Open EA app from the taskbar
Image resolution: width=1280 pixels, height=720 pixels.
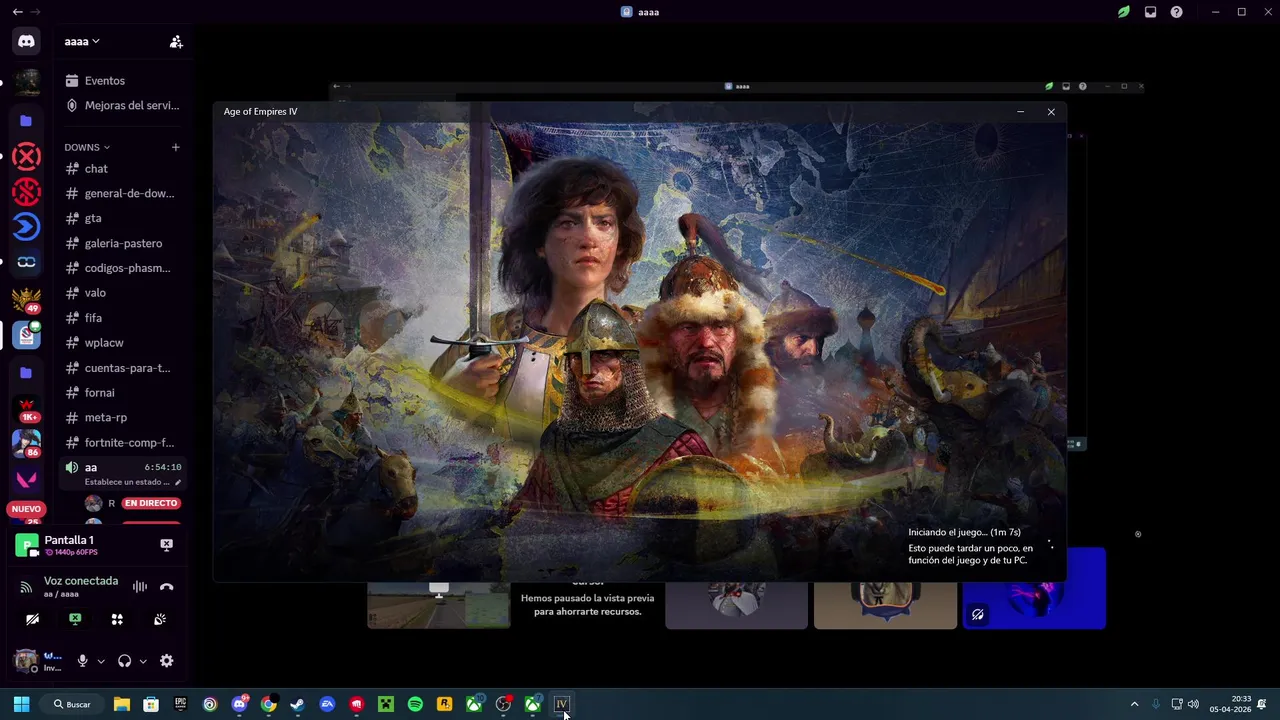pos(327,704)
